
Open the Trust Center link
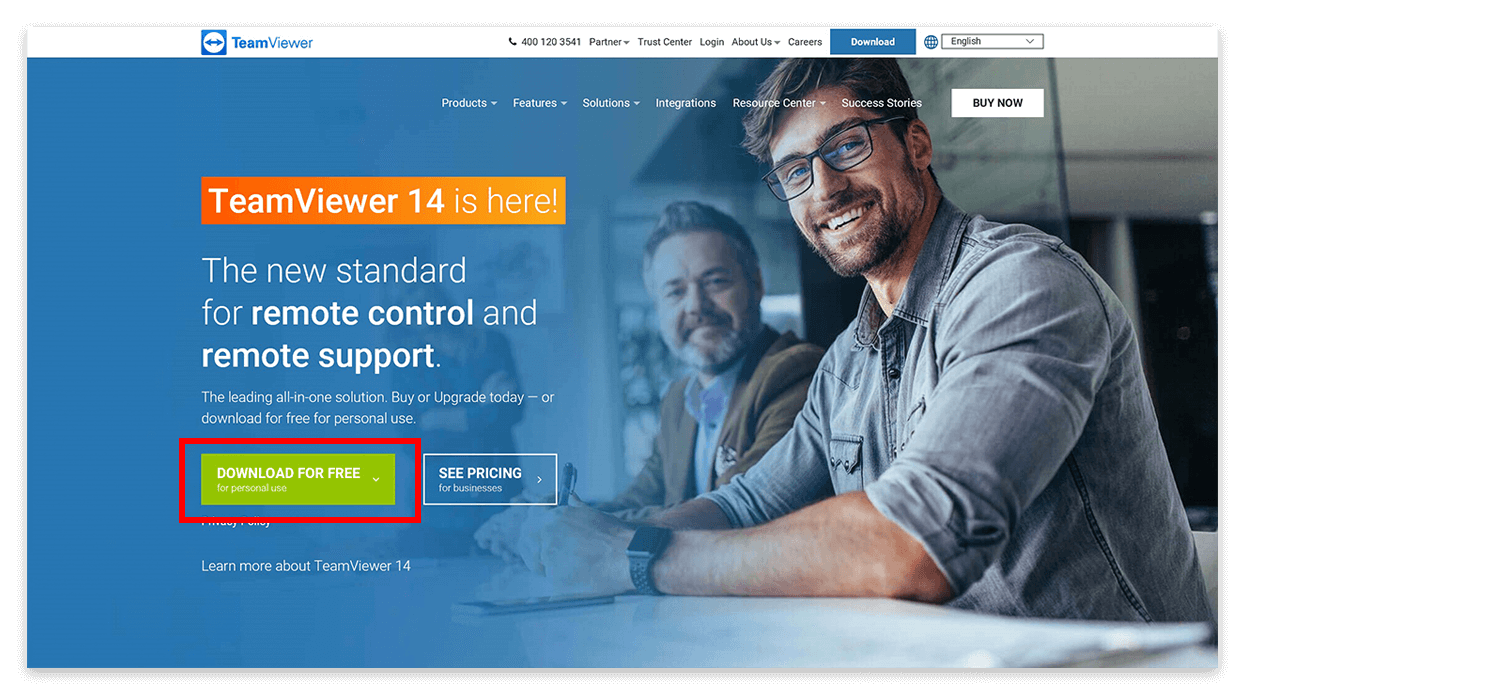tap(665, 42)
